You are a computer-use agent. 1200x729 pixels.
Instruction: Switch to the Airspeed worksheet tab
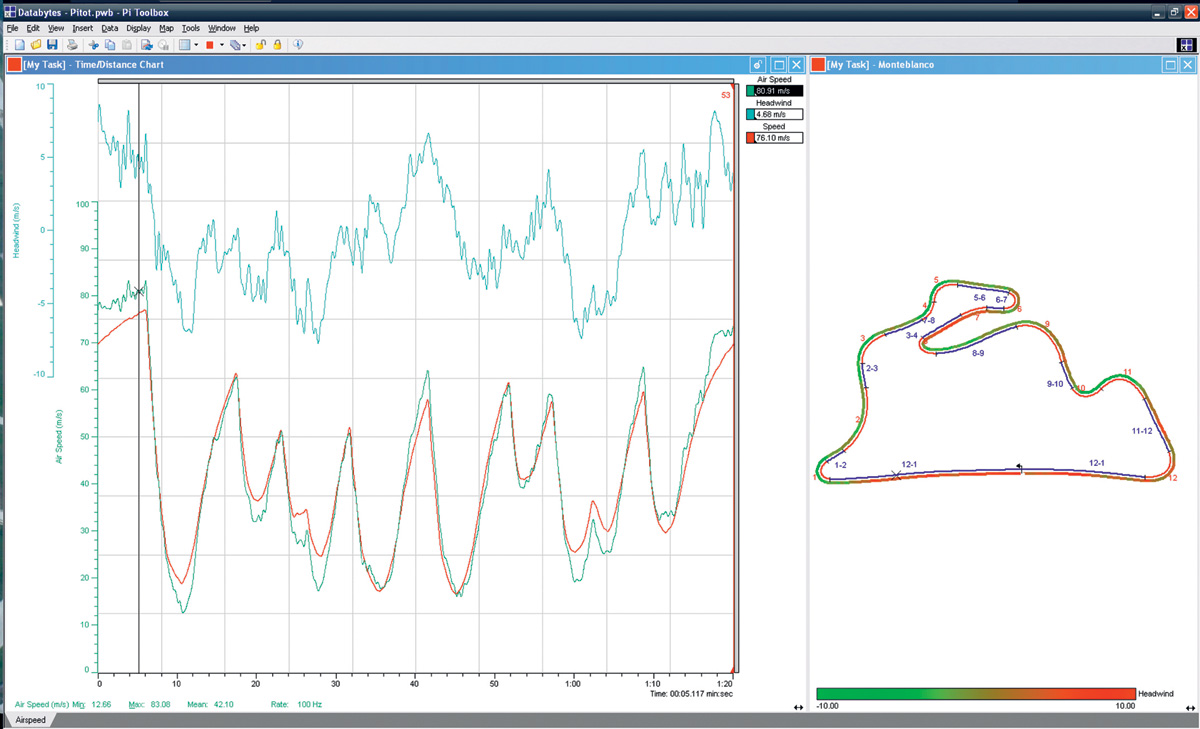[30, 720]
